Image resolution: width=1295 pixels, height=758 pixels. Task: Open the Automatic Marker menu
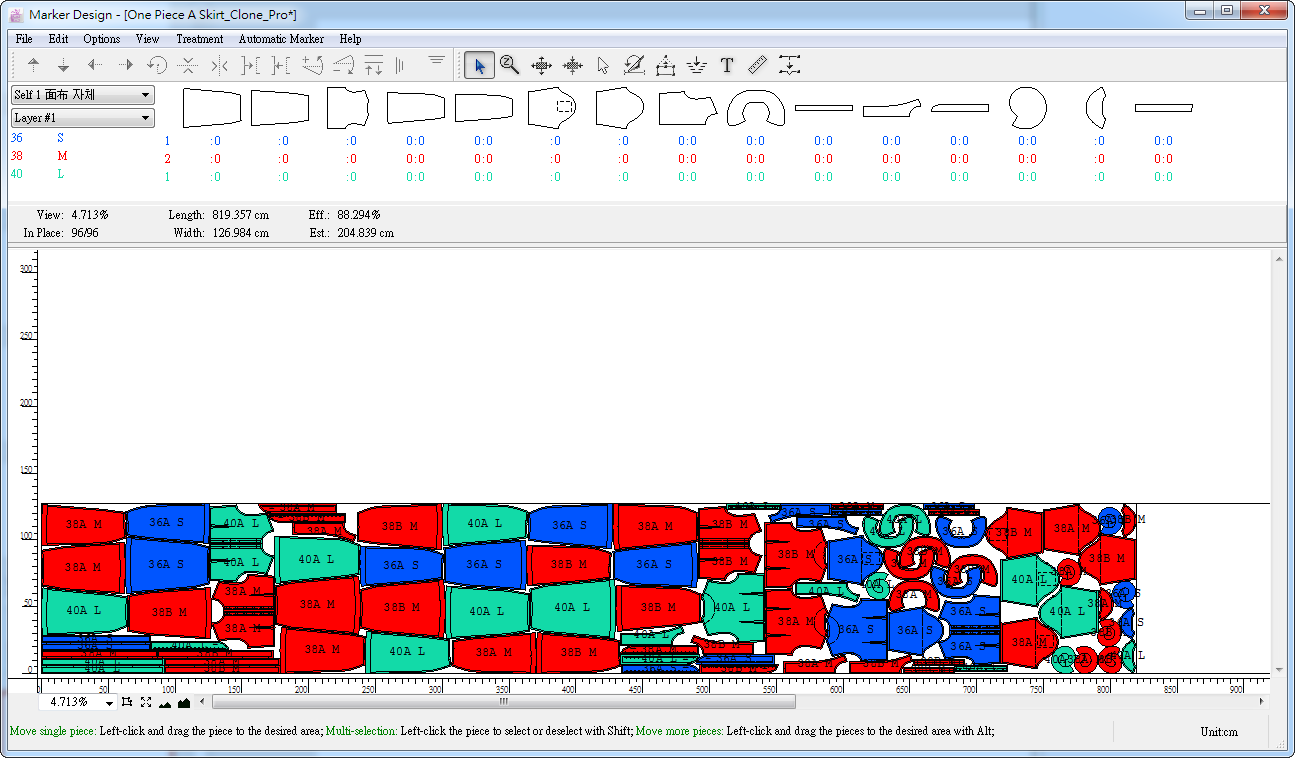tap(281, 39)
